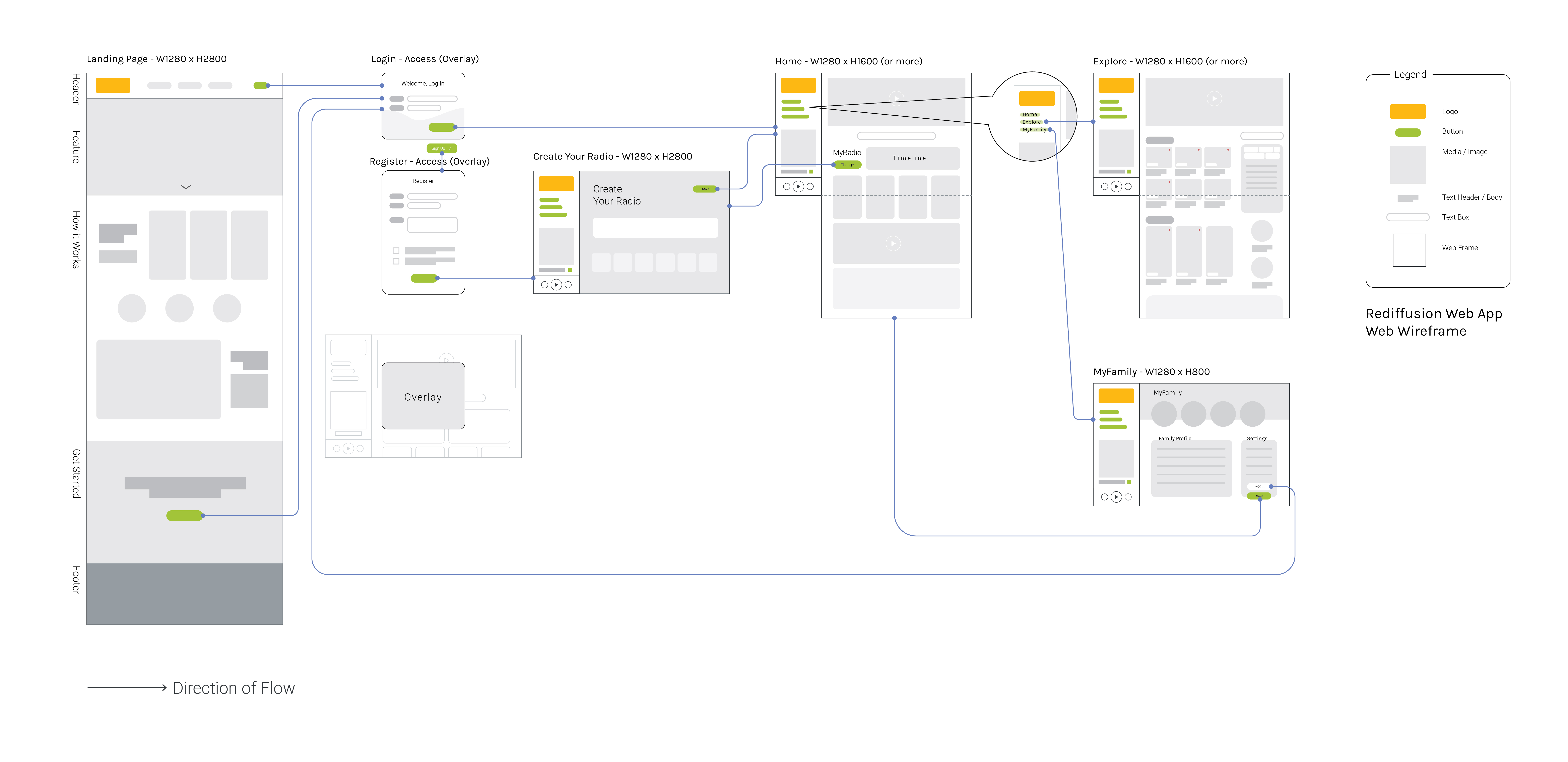Screen dimensions: 1568x762
Task: Click the orange logo in MyFamily frame
Action: pyautogui.click(x=1116, y=396)
